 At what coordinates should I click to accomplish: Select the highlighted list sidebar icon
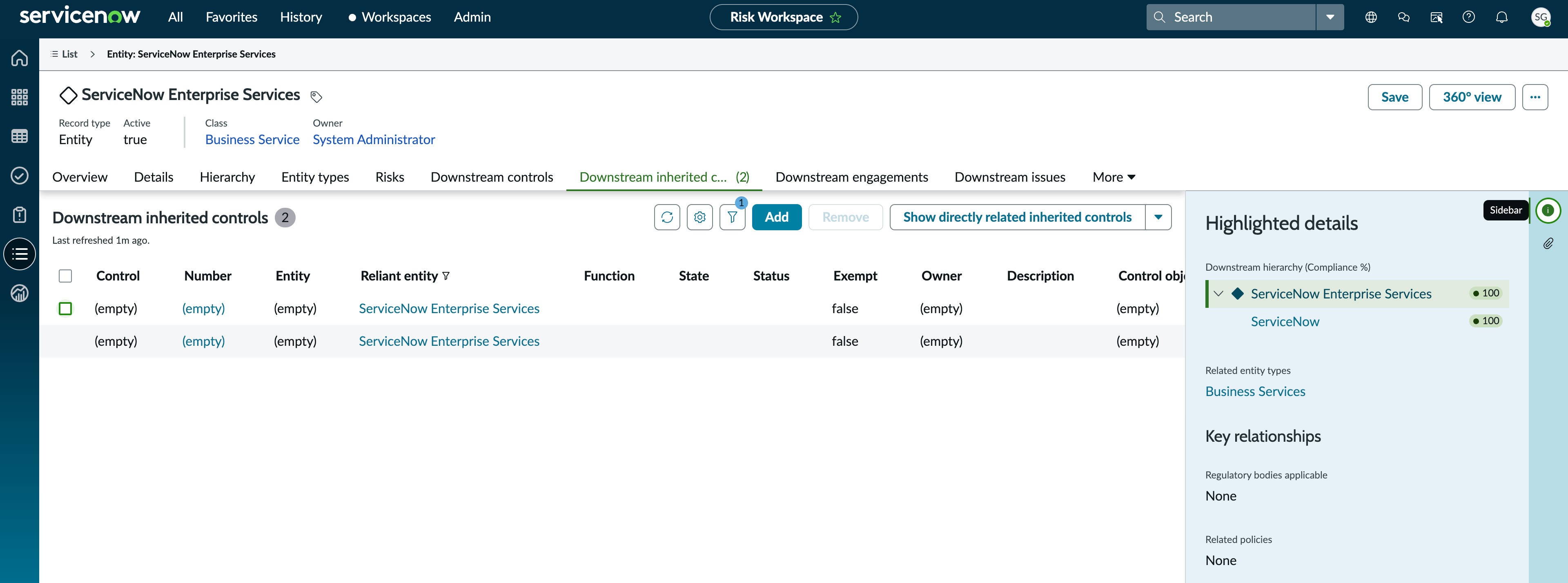coord(20,254)
